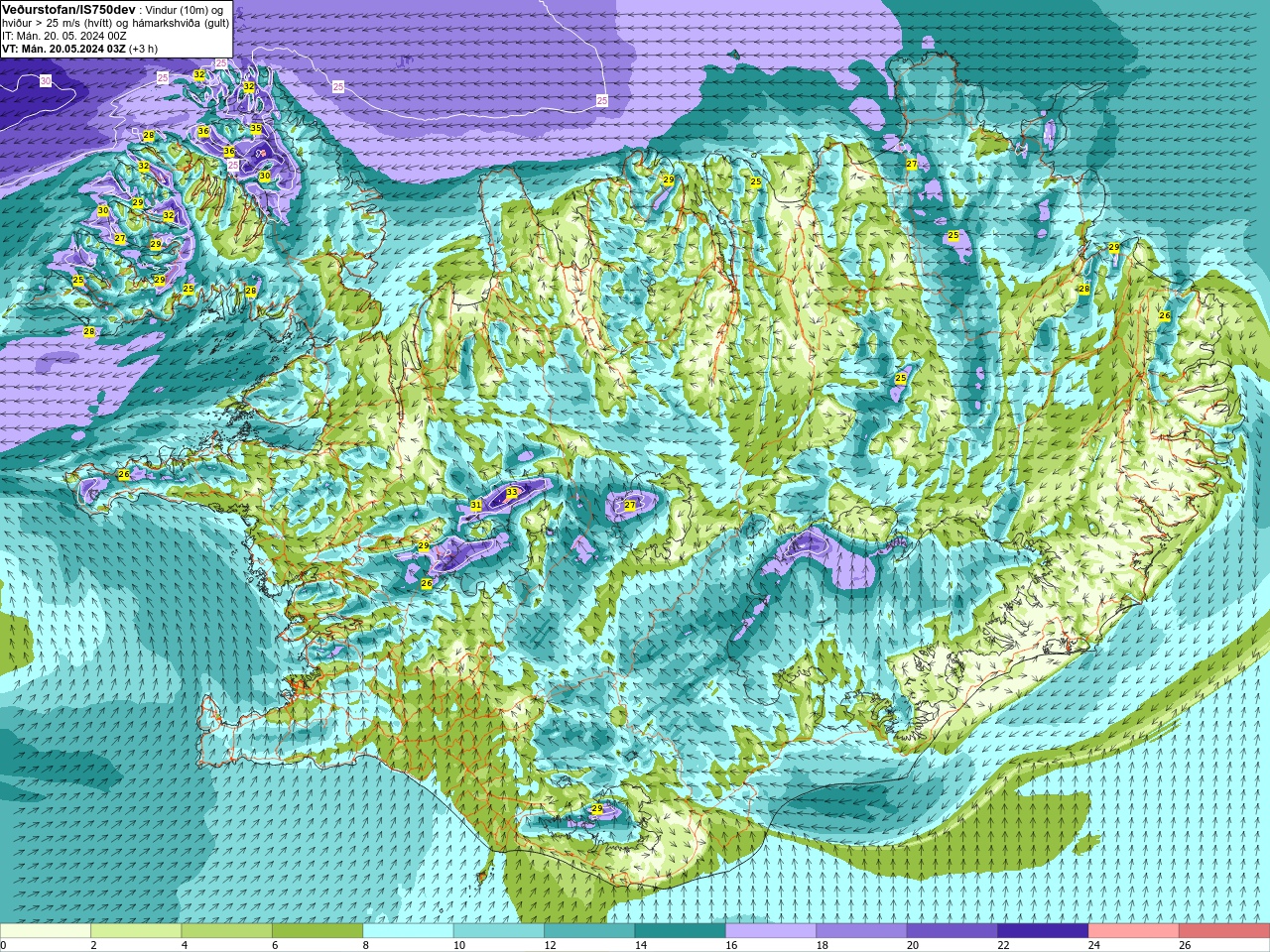Click the yellow 33 gust label

coord(512,492)
